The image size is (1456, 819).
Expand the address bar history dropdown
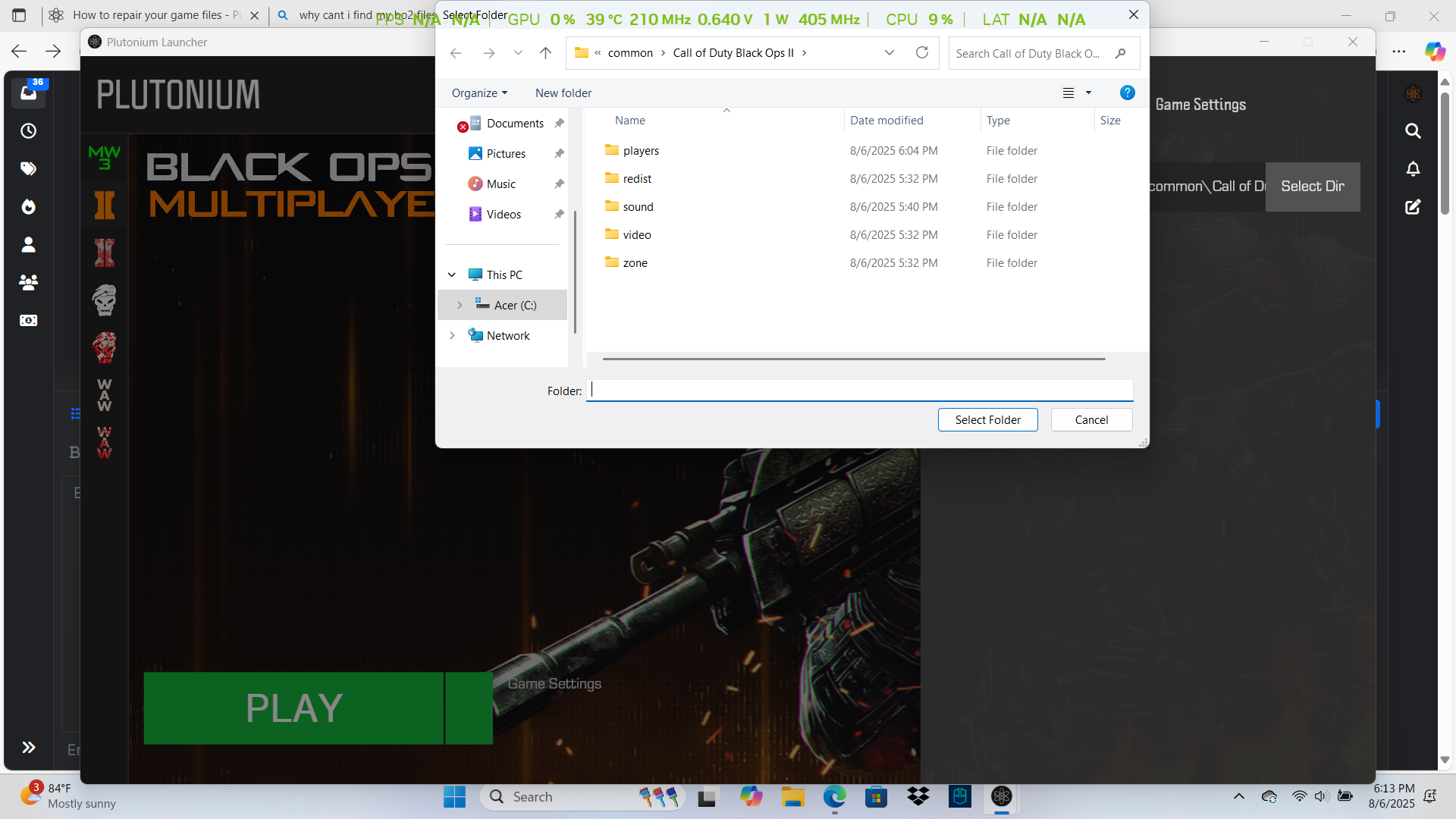point(890,52)
